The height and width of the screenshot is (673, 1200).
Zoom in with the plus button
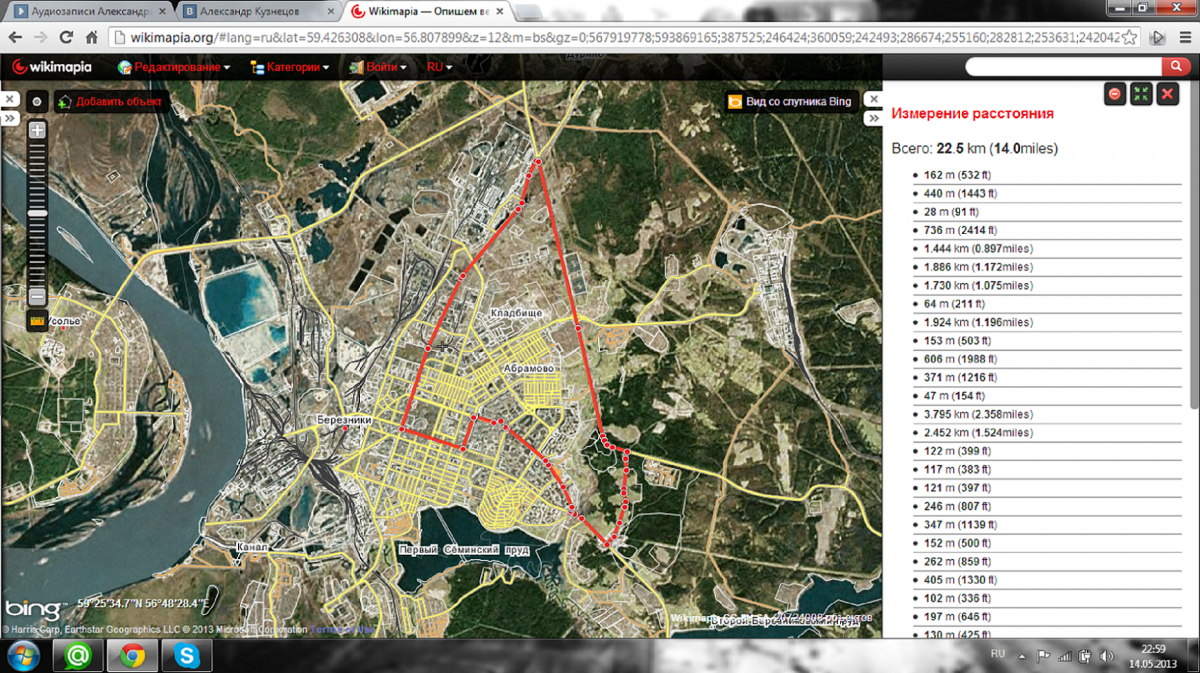[38, 131]
